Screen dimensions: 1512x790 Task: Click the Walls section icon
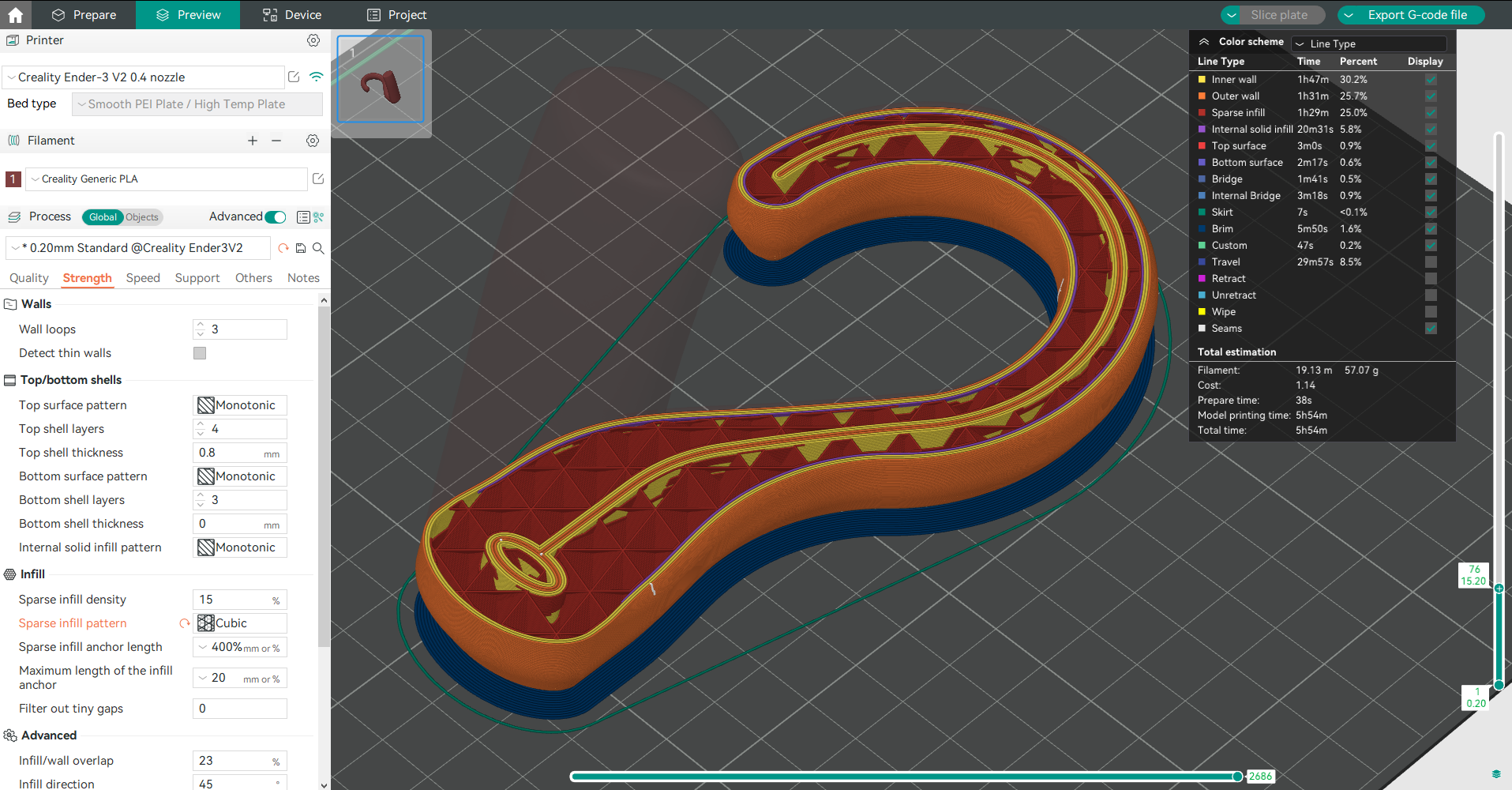pos(10,304)
